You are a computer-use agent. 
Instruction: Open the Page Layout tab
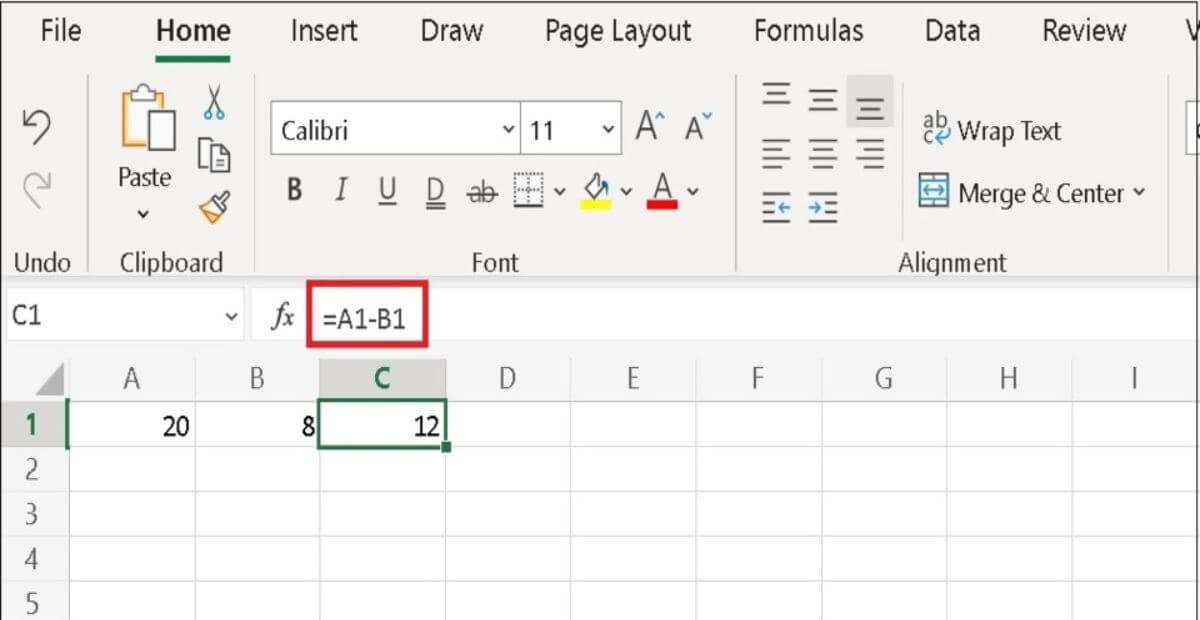coord(617,31)
